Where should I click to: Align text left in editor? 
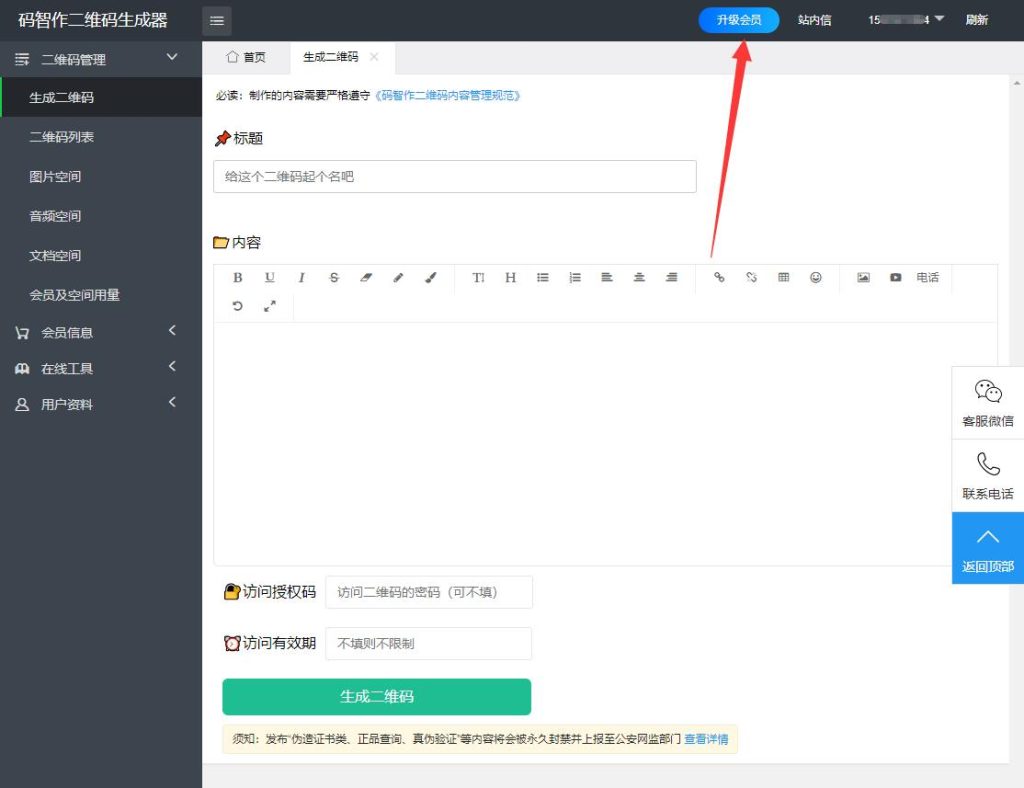pos(607,277)
